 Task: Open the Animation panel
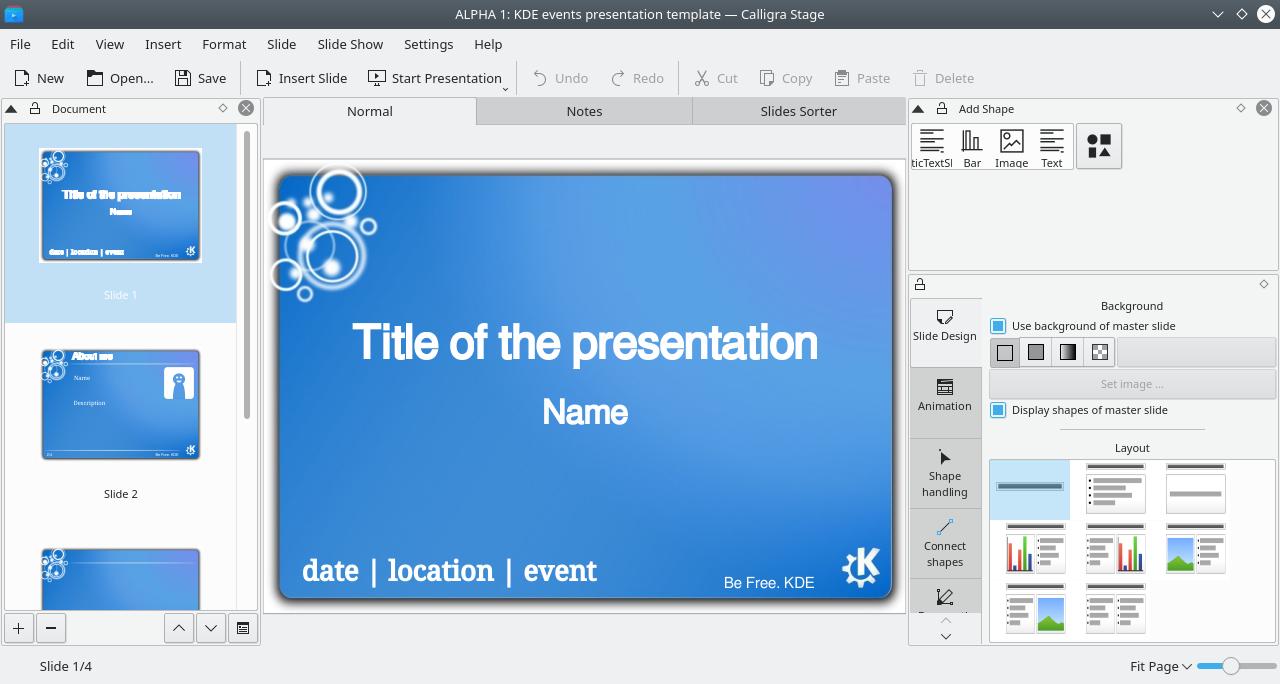click(944, 394)
